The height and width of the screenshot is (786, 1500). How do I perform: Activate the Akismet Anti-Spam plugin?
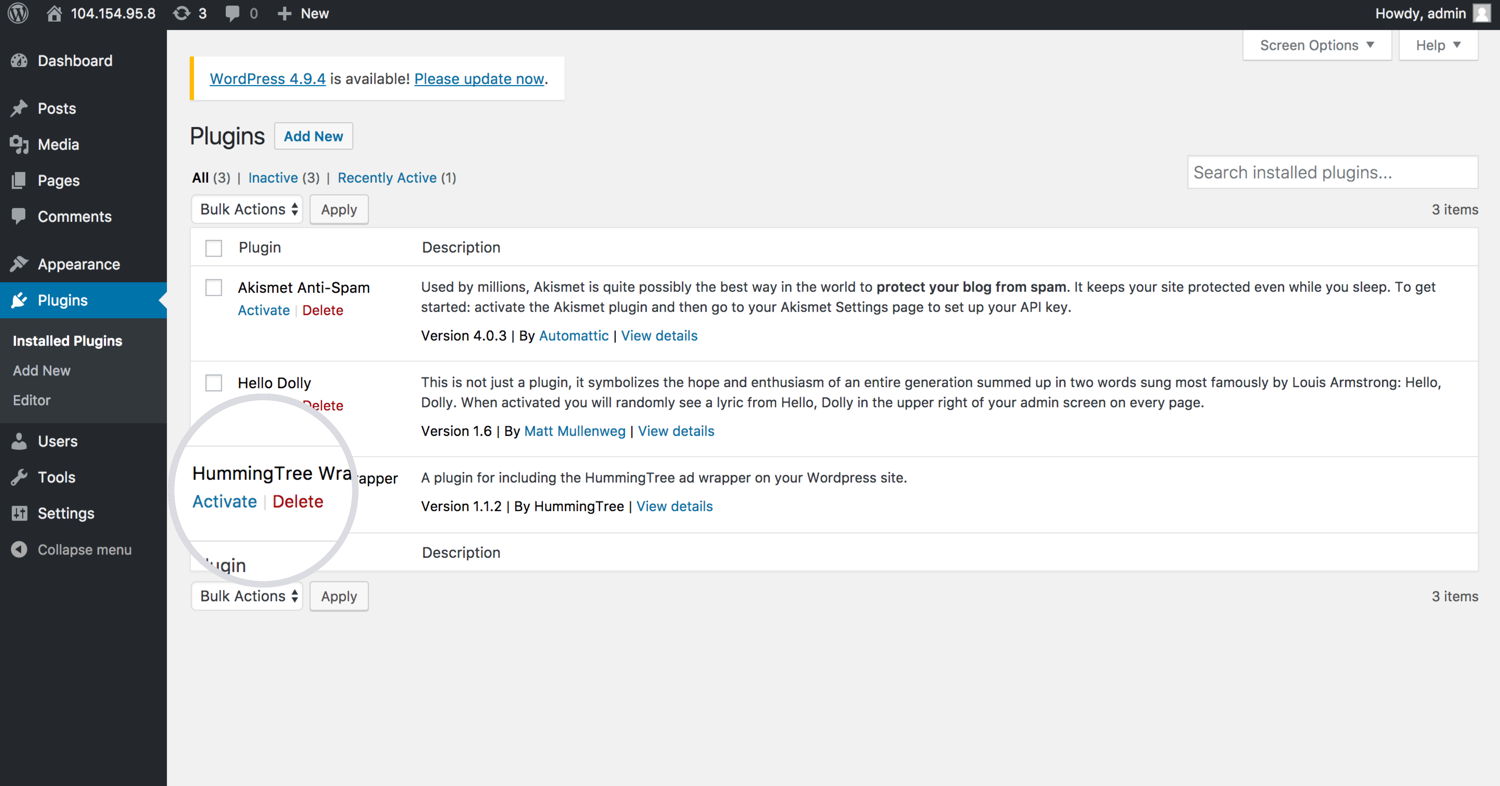[x=264, y=310]
